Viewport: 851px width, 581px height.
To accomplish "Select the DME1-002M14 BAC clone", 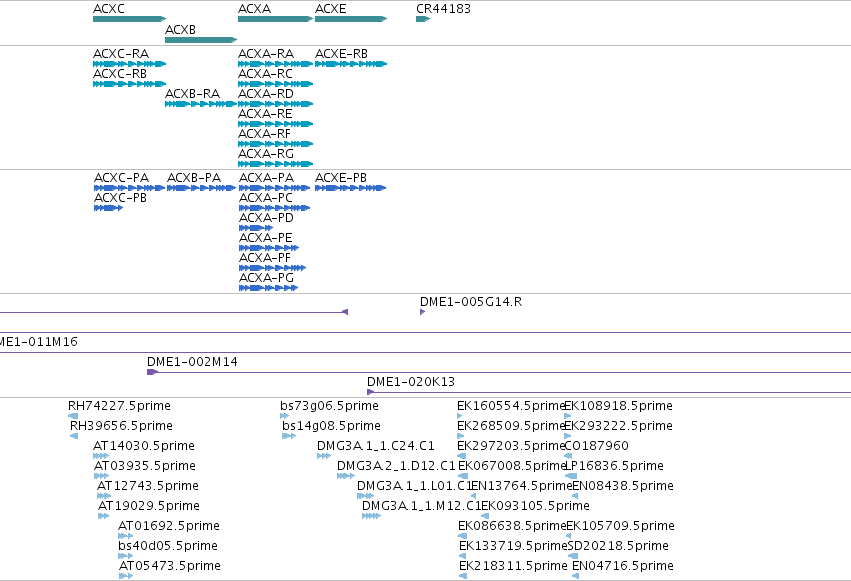I will tap(499, 372).
